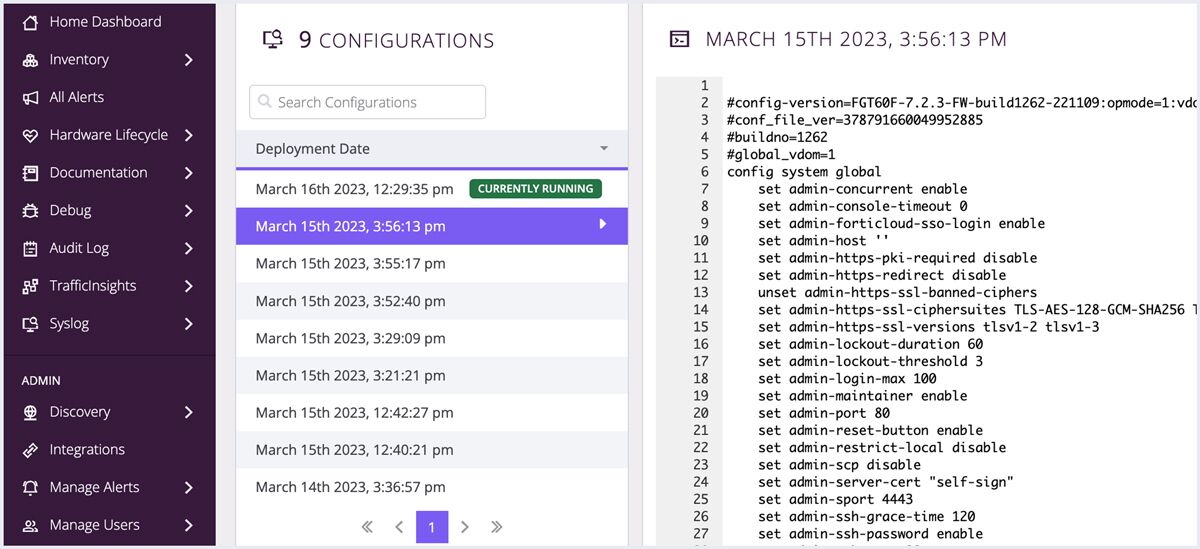The width and height of the screenshot is (1200, 549).
Task: Click the Syslog icon in sidebar
Action: pos(30,324)
